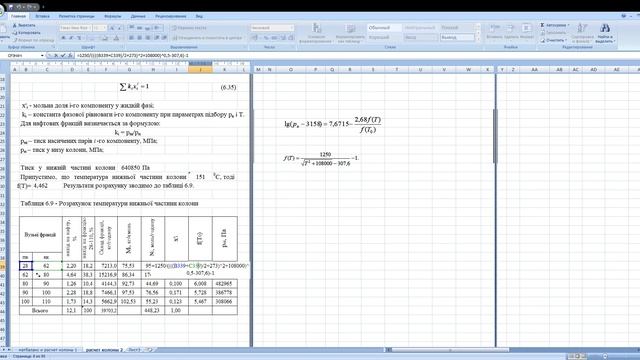The image size is (640, 360).
Task: Increase decimal places
Action: click(x=283, y=38)
